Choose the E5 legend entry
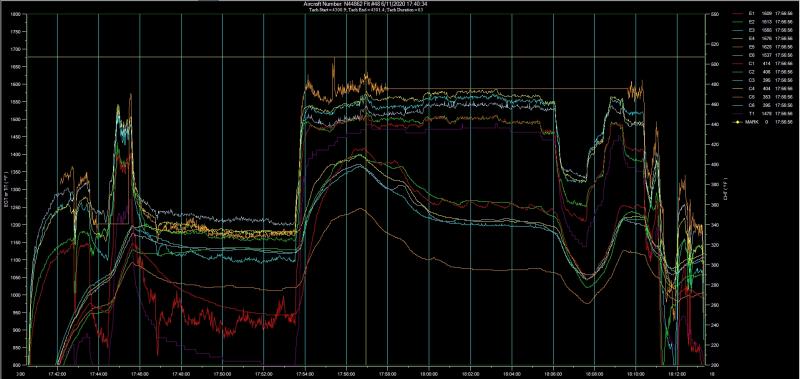The height and width of the screenshot is (379, 800). pyautogui.click(x=762, y=46)
